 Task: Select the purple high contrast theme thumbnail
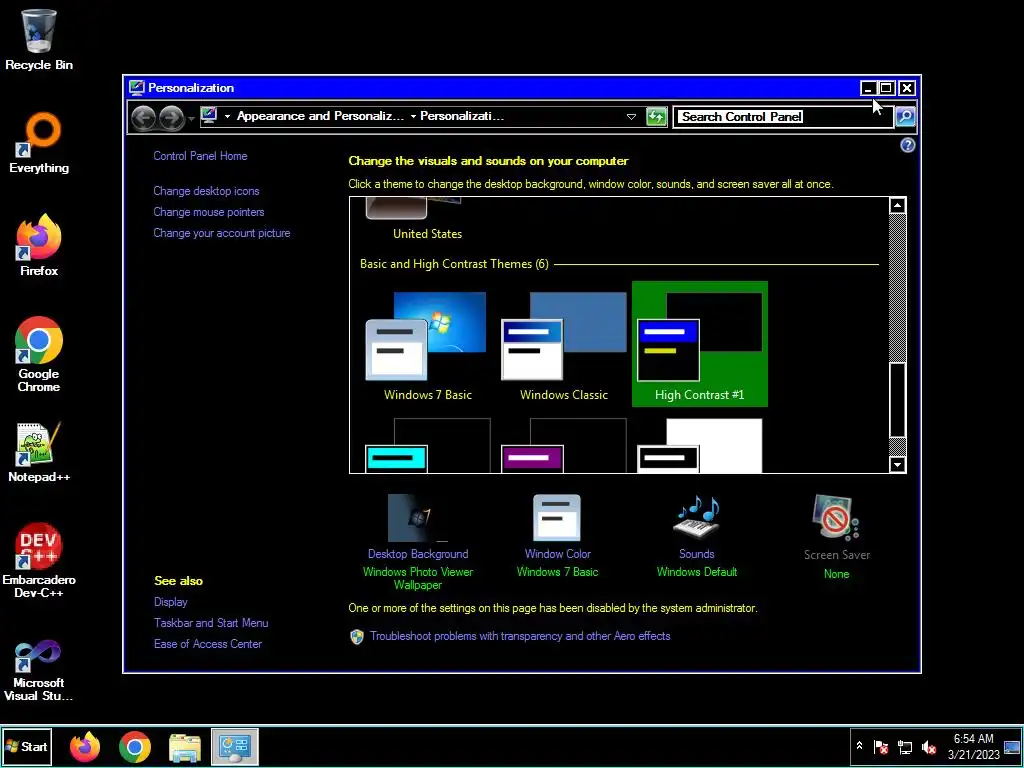coord(564,445)
